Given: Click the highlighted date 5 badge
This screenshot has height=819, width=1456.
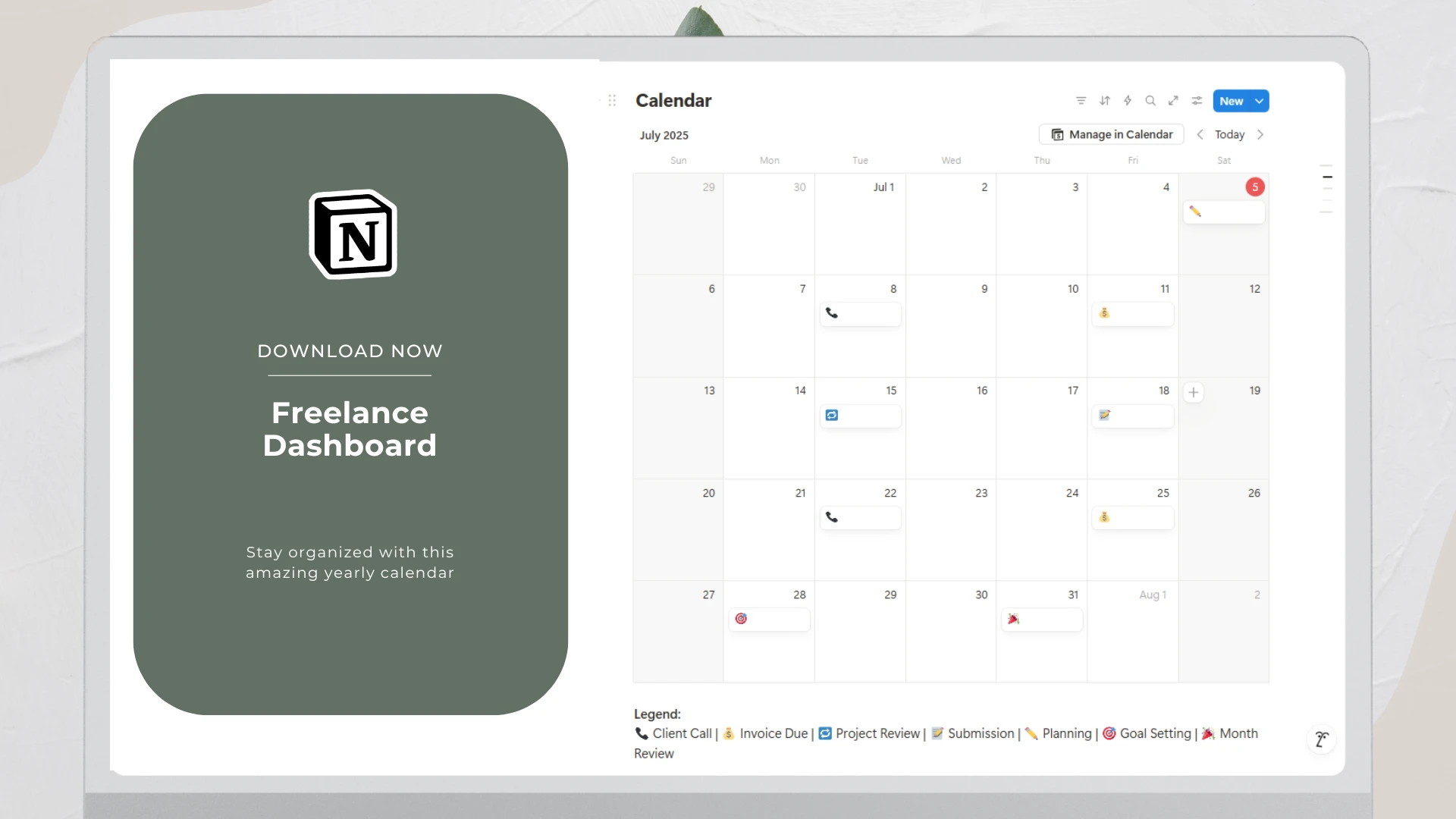Looking at the screenshot, I should click(1255, 187).
